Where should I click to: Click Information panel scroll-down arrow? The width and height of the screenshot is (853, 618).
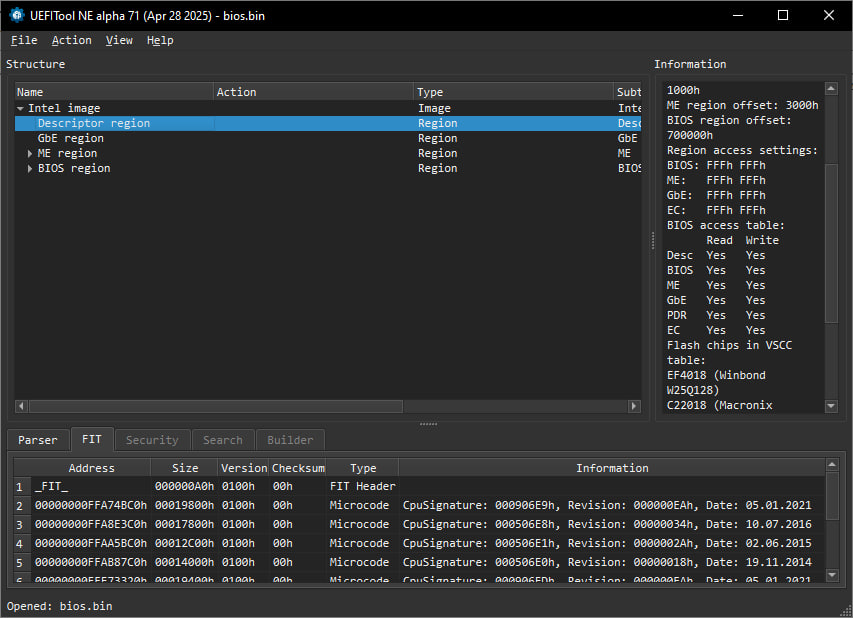tap(831, 406)
